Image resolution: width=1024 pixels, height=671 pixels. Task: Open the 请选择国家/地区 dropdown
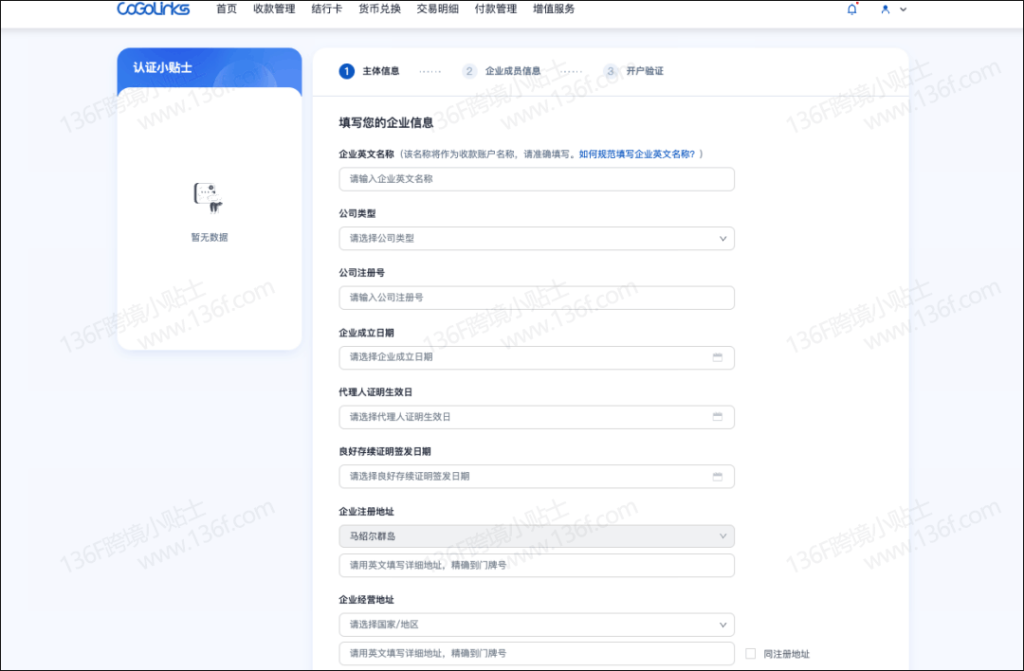pyautogui.click(x=536, y=625)
